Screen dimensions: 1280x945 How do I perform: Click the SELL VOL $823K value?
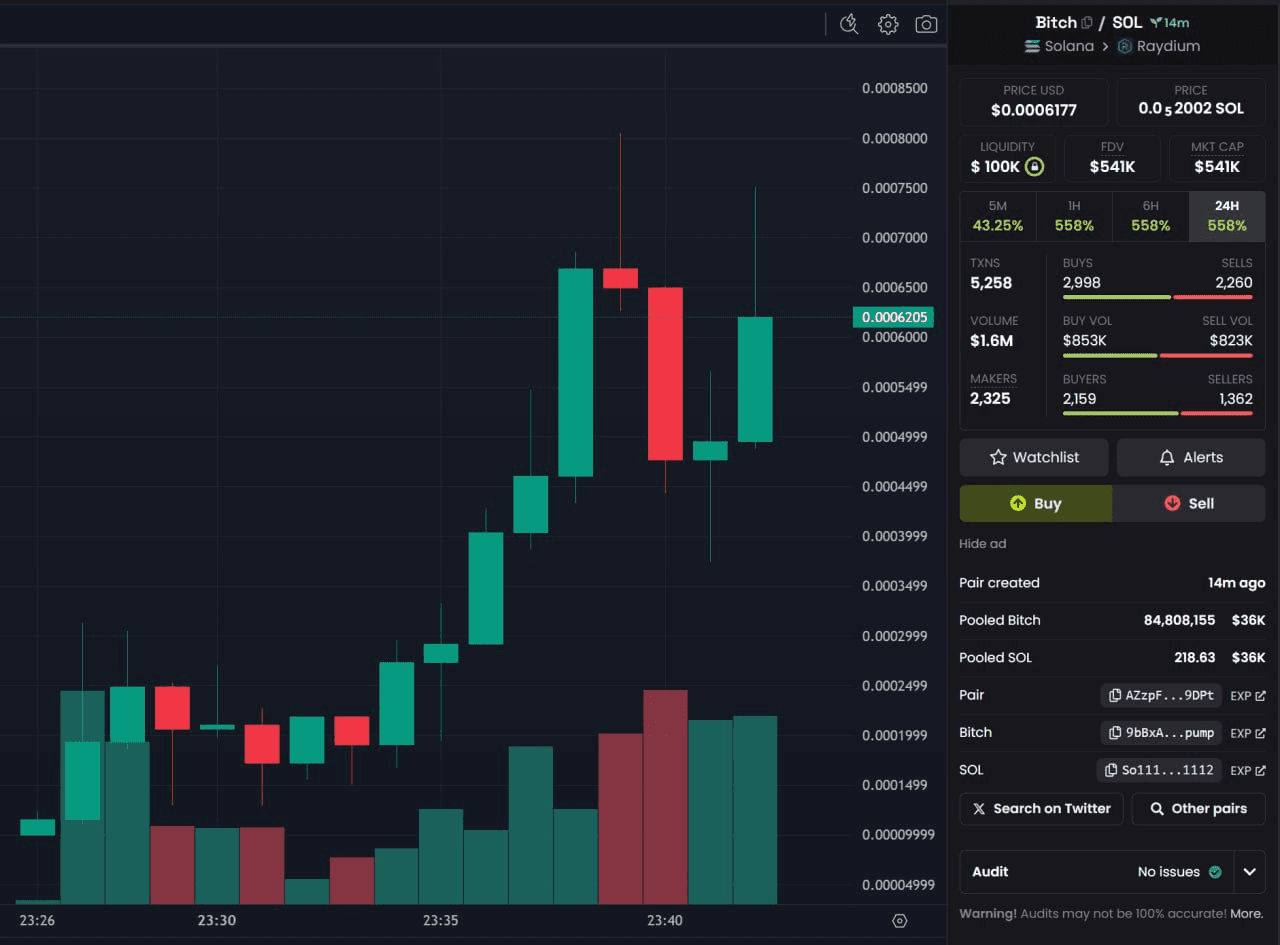(x=1231, y=341)
